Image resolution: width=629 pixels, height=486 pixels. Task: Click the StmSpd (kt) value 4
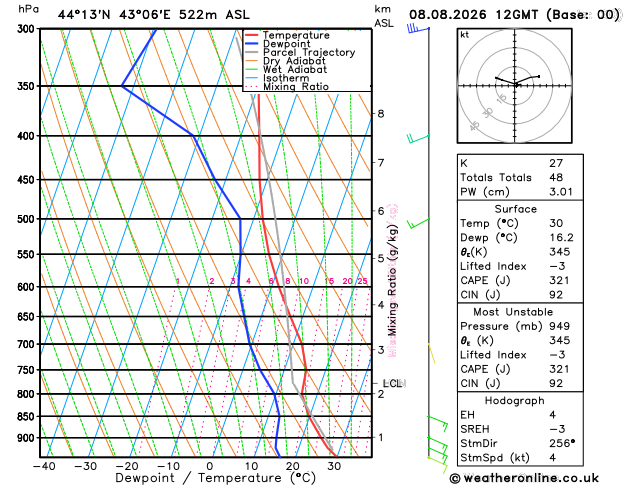pyautogui.click(x=553, y=458)
